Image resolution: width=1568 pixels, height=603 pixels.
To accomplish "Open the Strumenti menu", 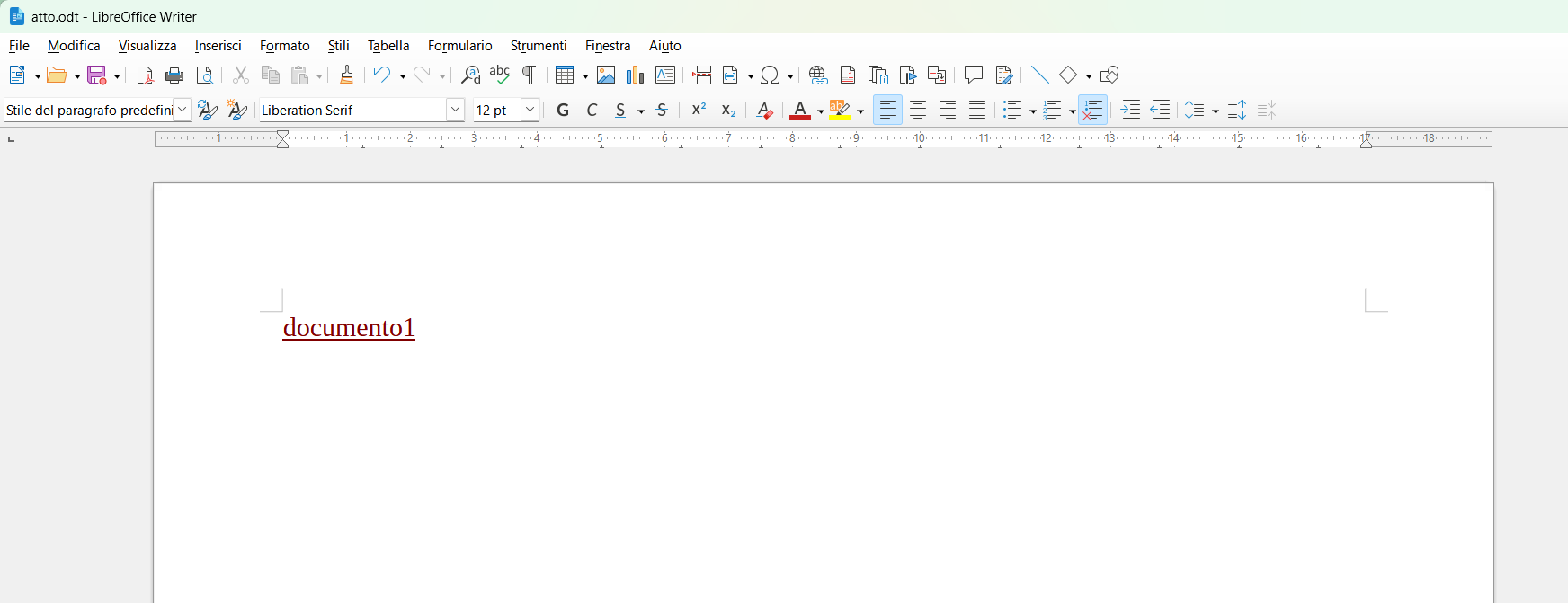I will pos(539,46).
